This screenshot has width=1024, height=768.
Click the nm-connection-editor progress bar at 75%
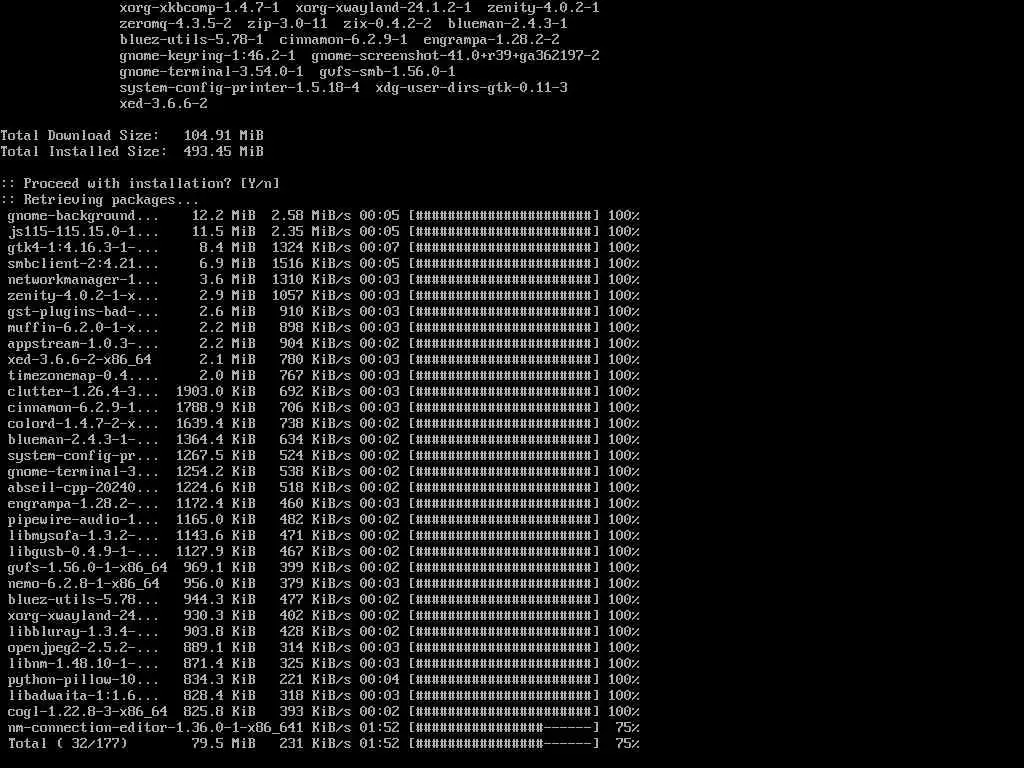504,728
